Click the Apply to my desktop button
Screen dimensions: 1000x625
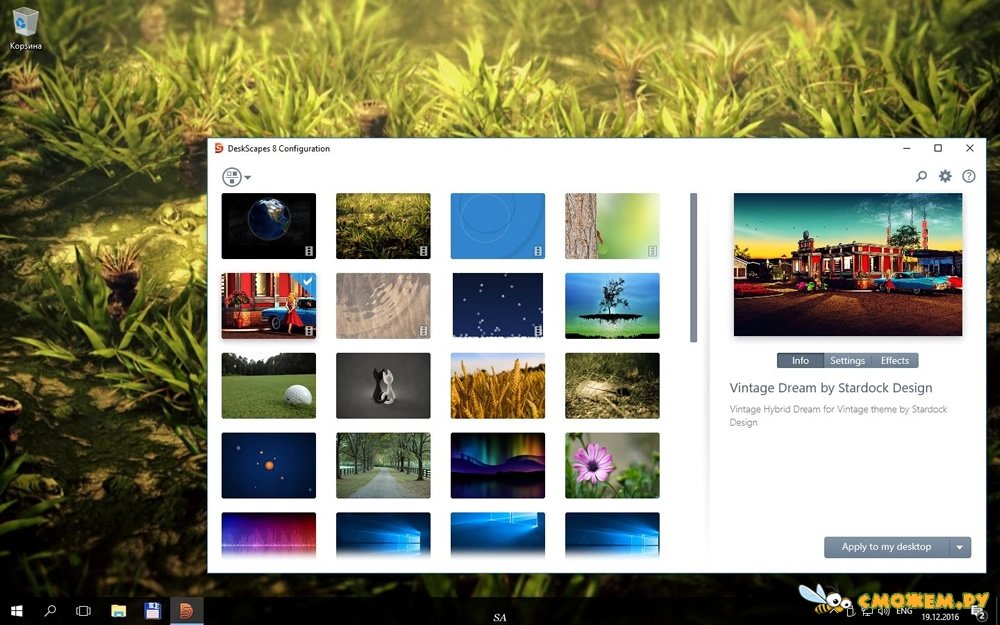point(886,547)
